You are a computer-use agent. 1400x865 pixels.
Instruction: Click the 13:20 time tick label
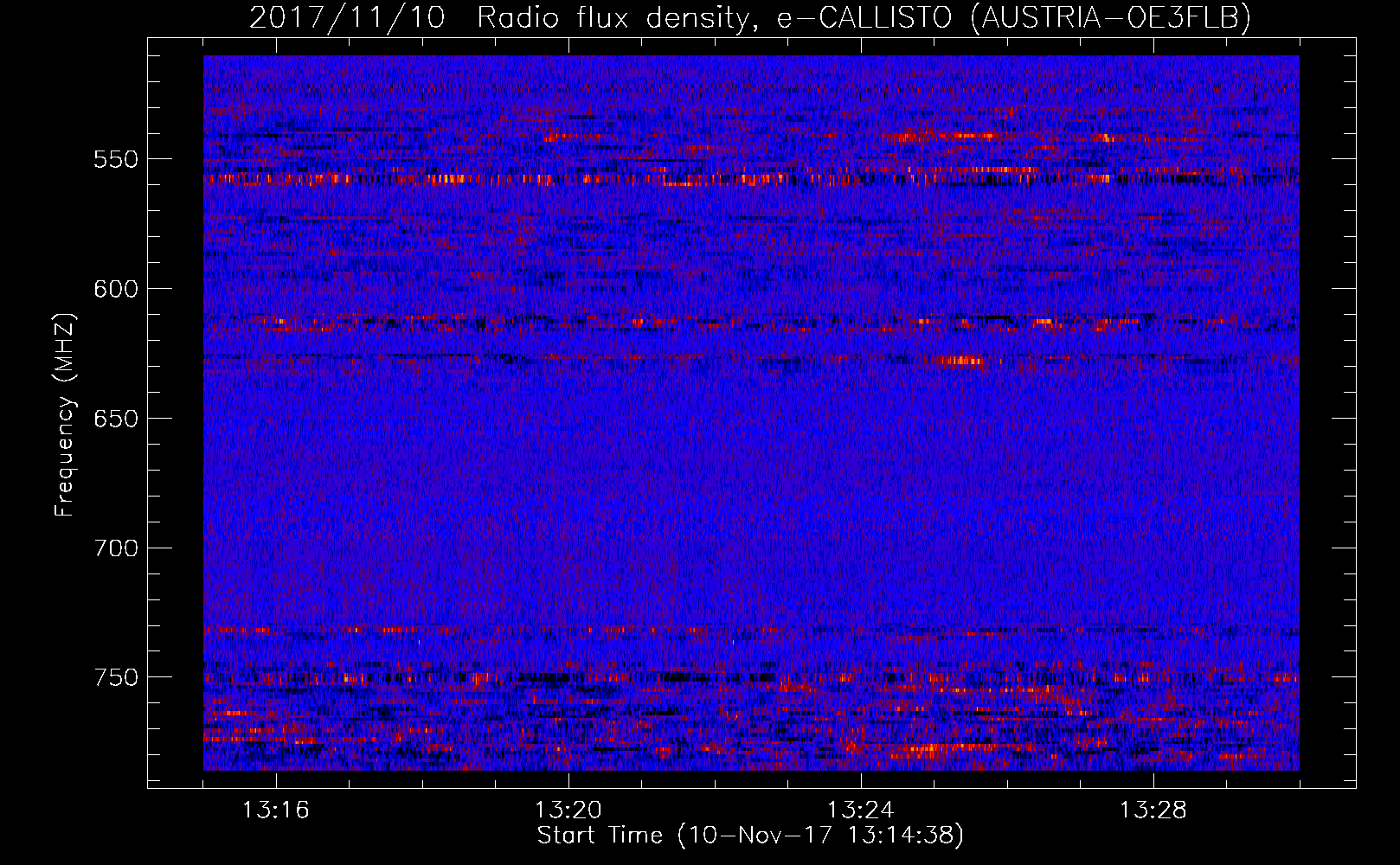tap(568, 811)
